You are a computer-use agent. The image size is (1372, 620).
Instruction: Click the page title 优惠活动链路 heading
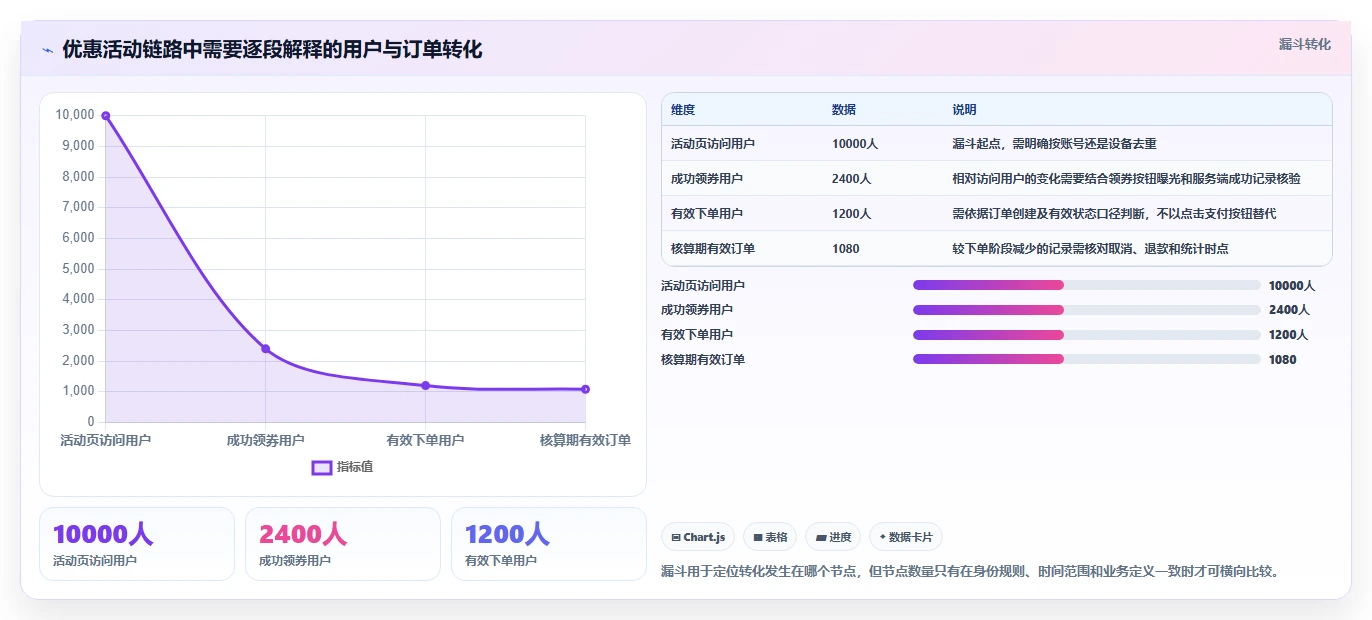click(x=272, y=50)
